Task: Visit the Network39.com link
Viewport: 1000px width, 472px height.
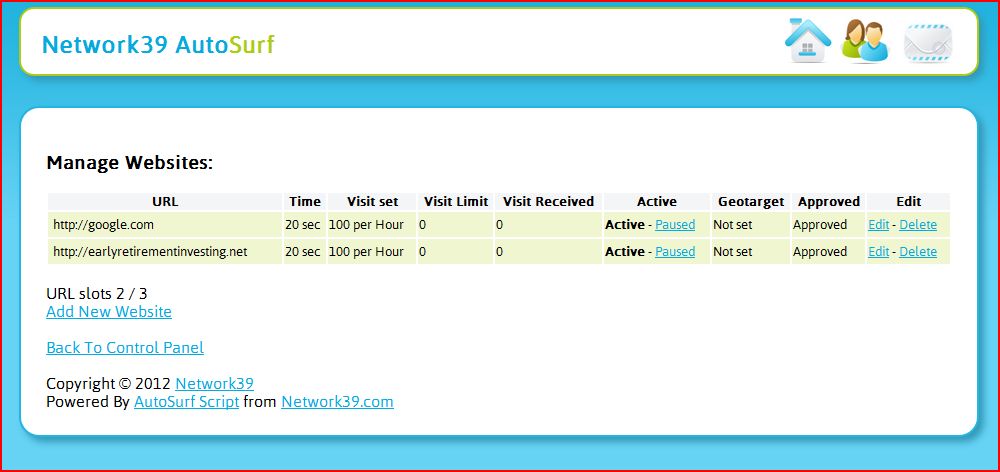Action: [337, 402]
